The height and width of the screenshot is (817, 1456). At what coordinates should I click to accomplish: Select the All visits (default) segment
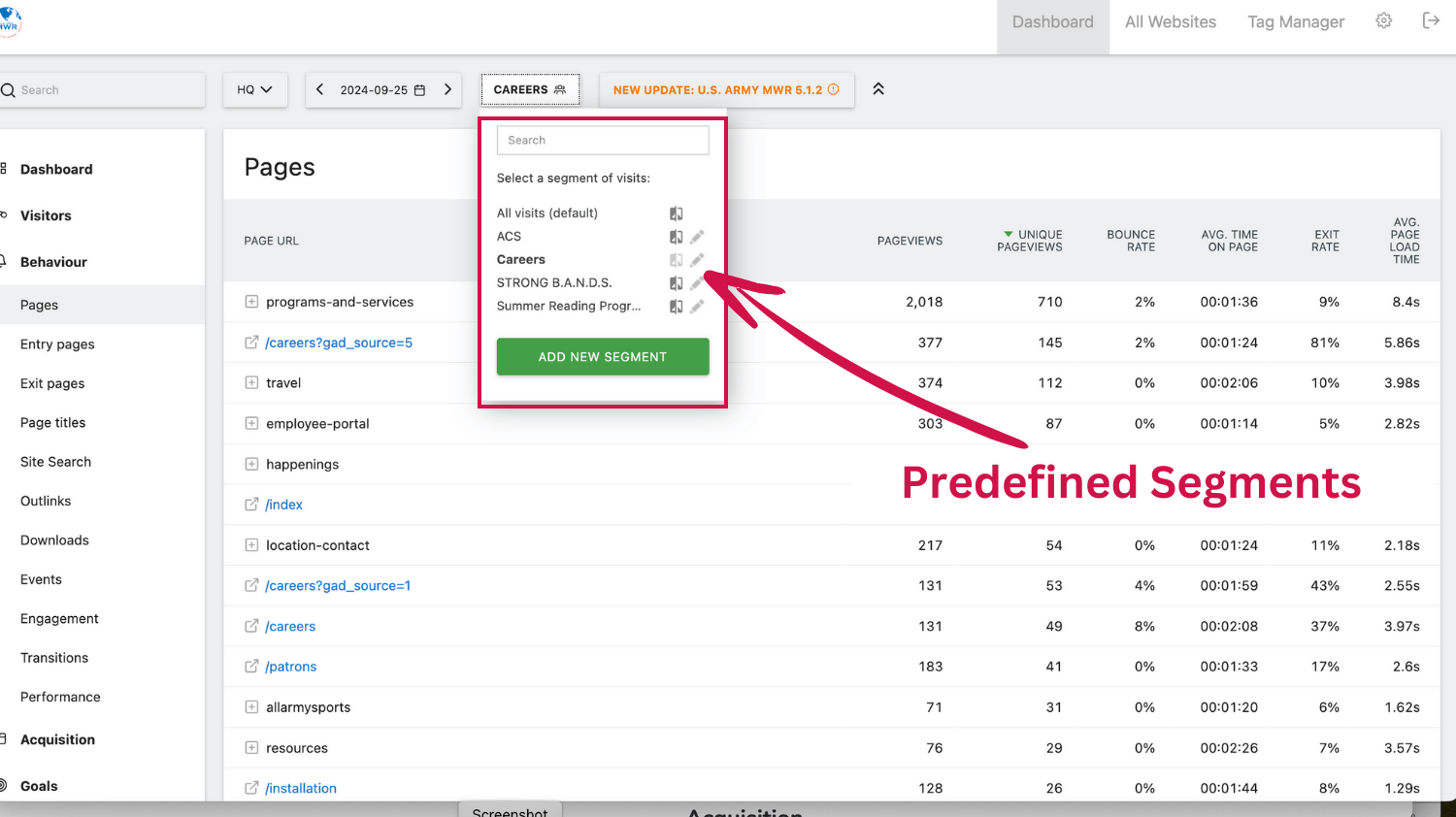547,213
